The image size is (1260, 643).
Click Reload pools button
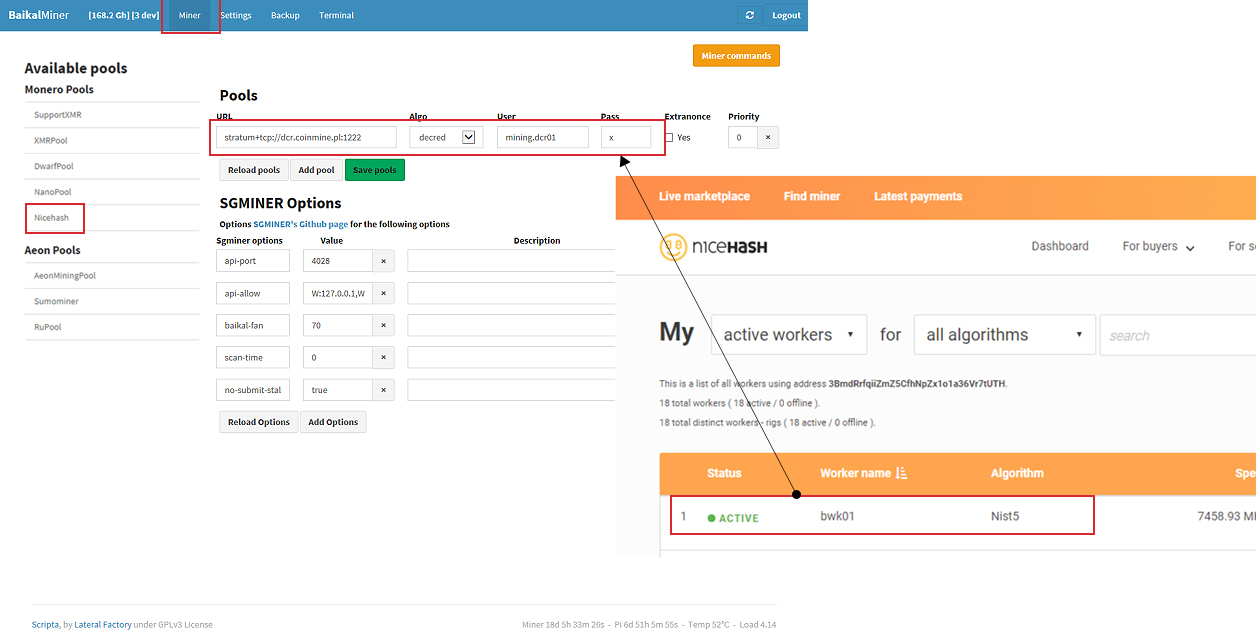pos(254,170)
